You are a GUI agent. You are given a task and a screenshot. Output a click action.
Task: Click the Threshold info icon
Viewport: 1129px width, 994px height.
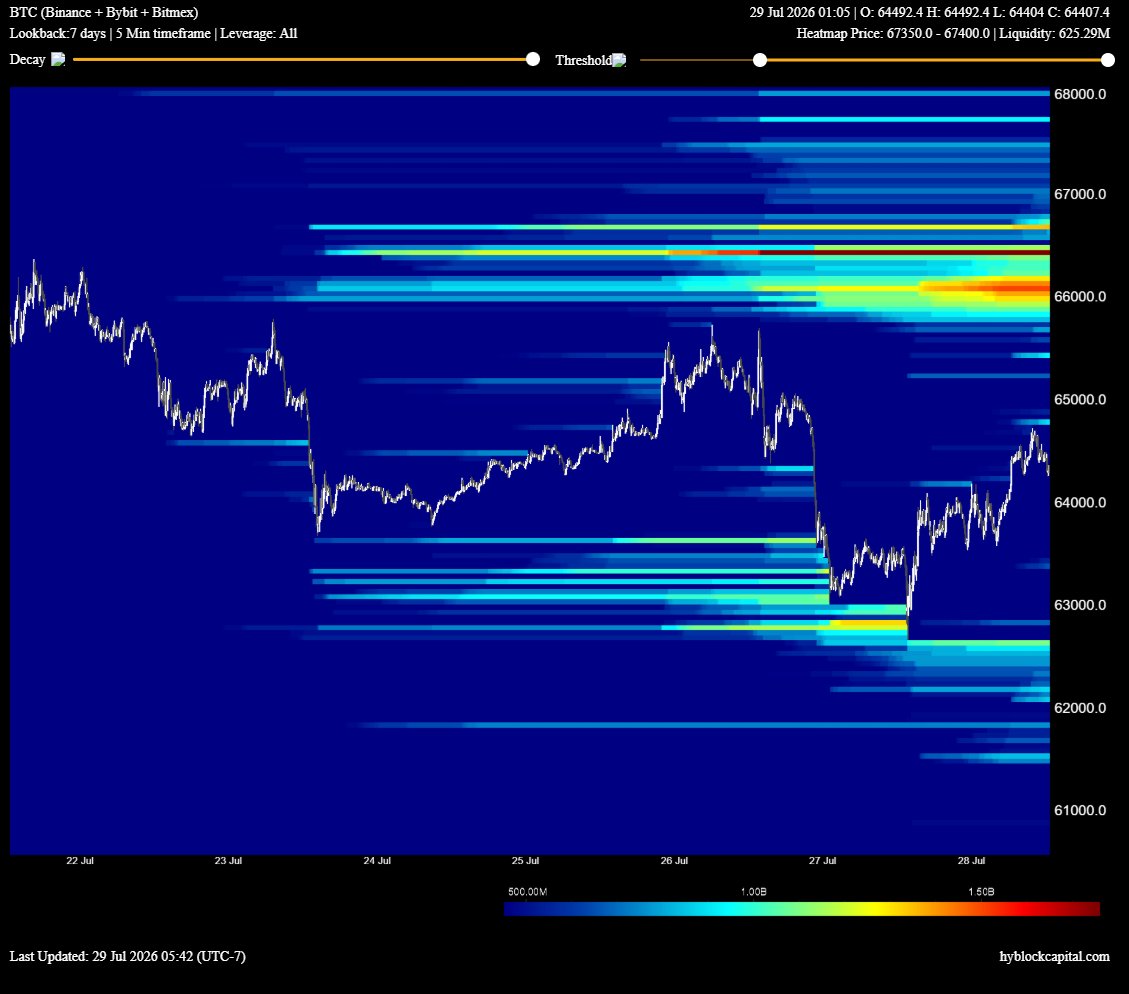[619, 60]
